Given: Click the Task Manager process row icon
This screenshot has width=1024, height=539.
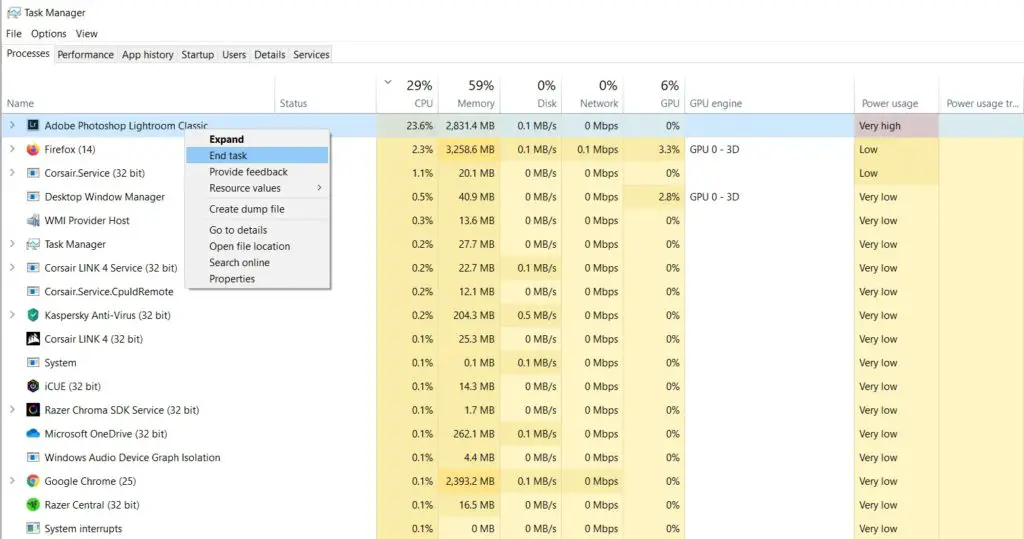Looking at the screenshot, I should point(33,244).
